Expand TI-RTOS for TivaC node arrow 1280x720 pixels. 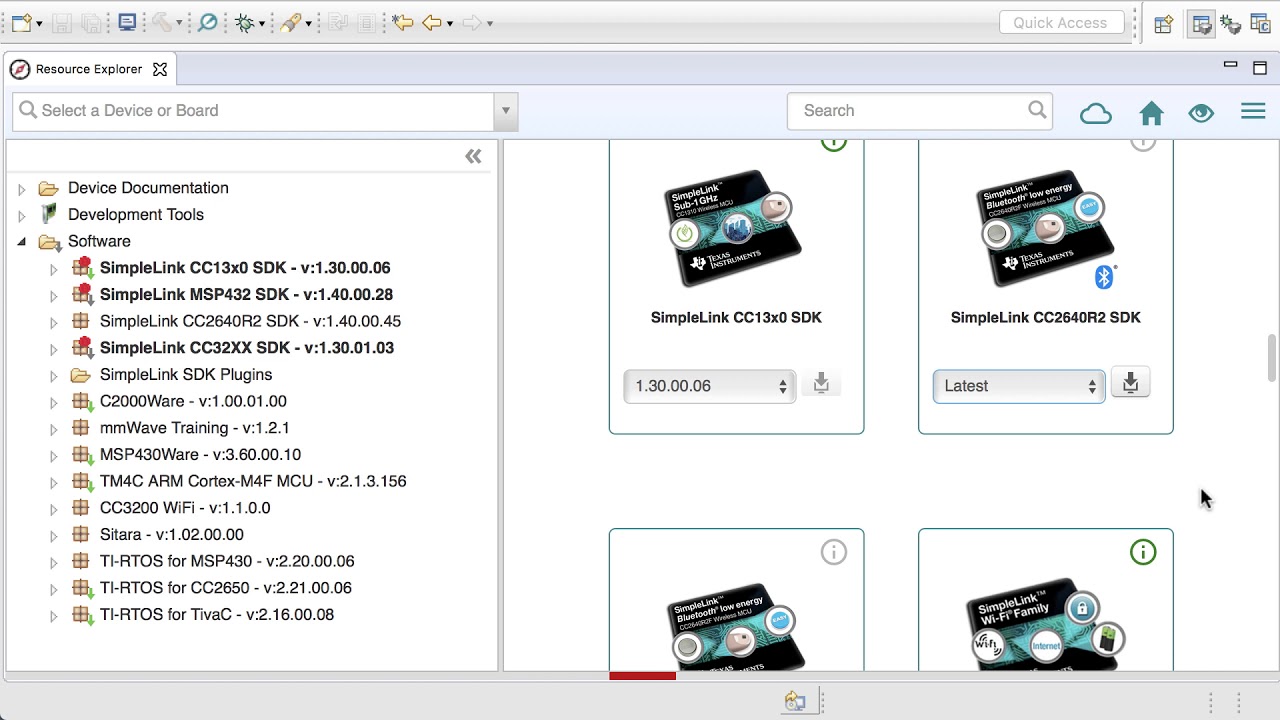[53, 616]
